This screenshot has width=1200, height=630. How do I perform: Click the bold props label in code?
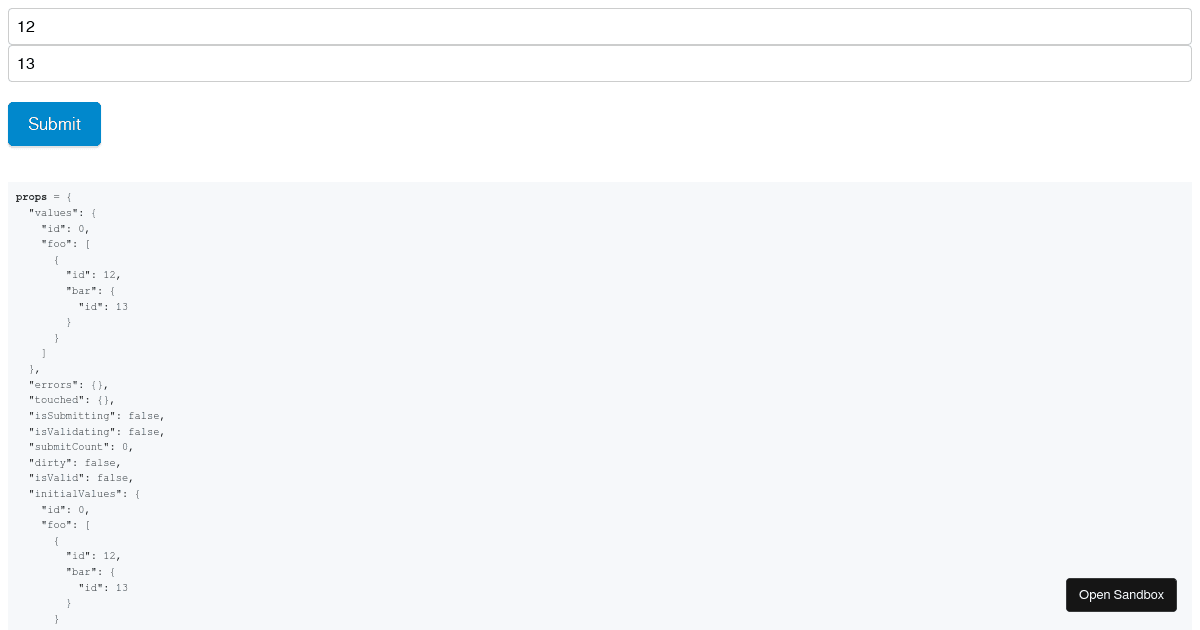31,197
